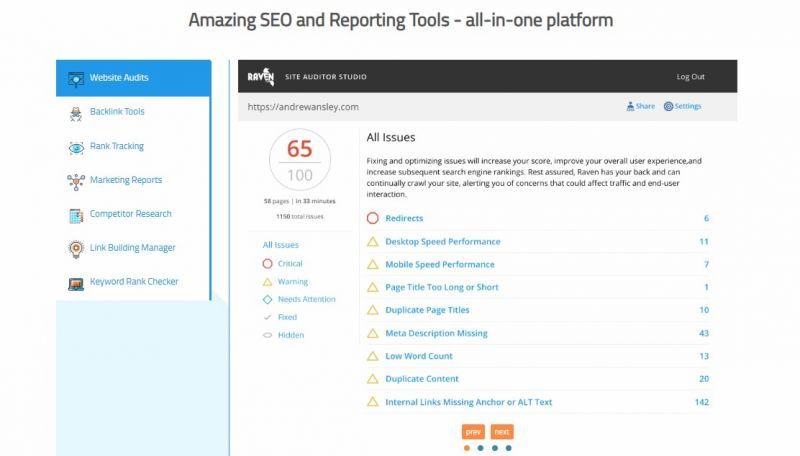The width and height of the screenshot is (800, 456).
Task: Click the Settings gear icon
Action: (x=668, y=106)
